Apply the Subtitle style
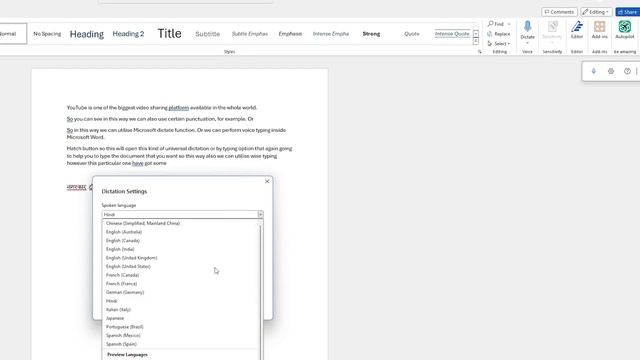 (x=207, y=34)
